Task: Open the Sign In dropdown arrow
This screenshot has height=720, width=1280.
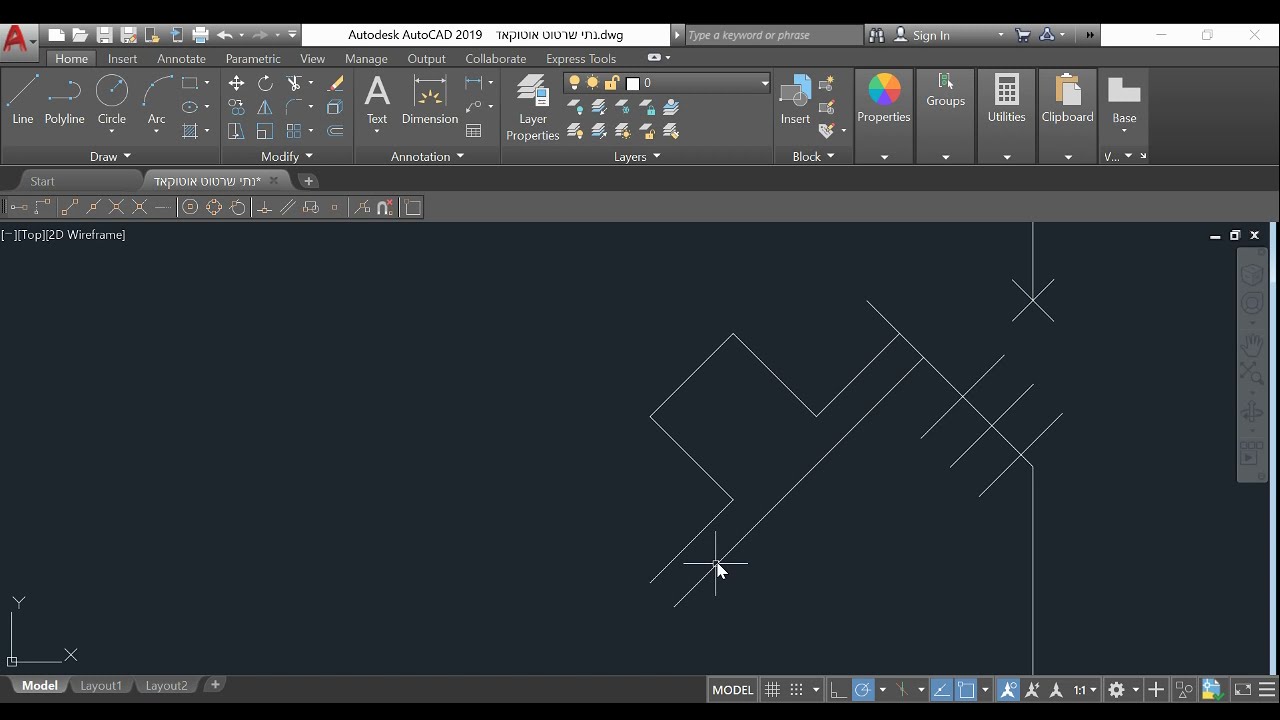Action: point(1000,35)
